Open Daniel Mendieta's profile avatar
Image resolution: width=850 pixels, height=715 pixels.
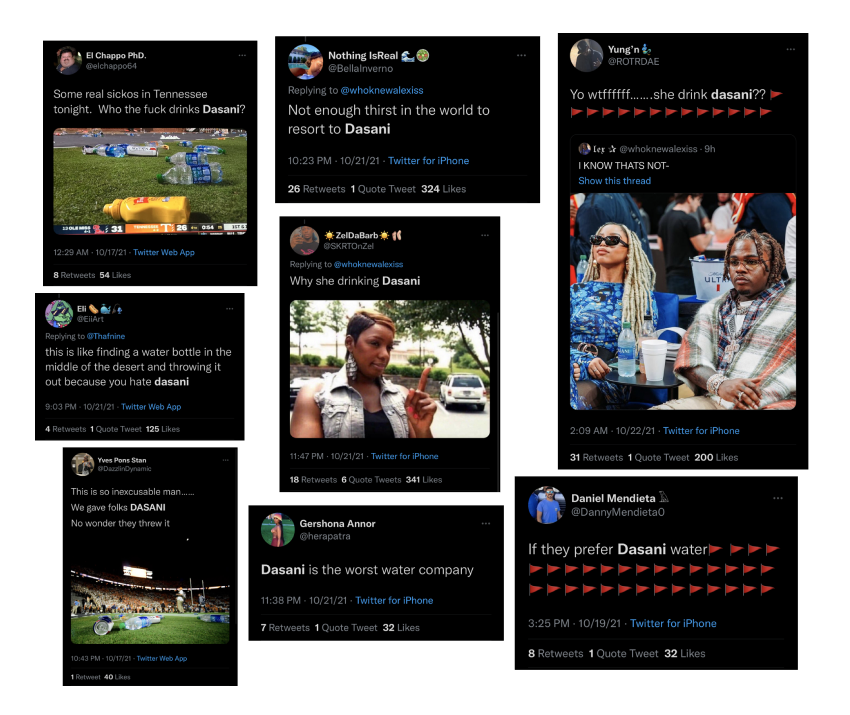click(x=546, y=505)
